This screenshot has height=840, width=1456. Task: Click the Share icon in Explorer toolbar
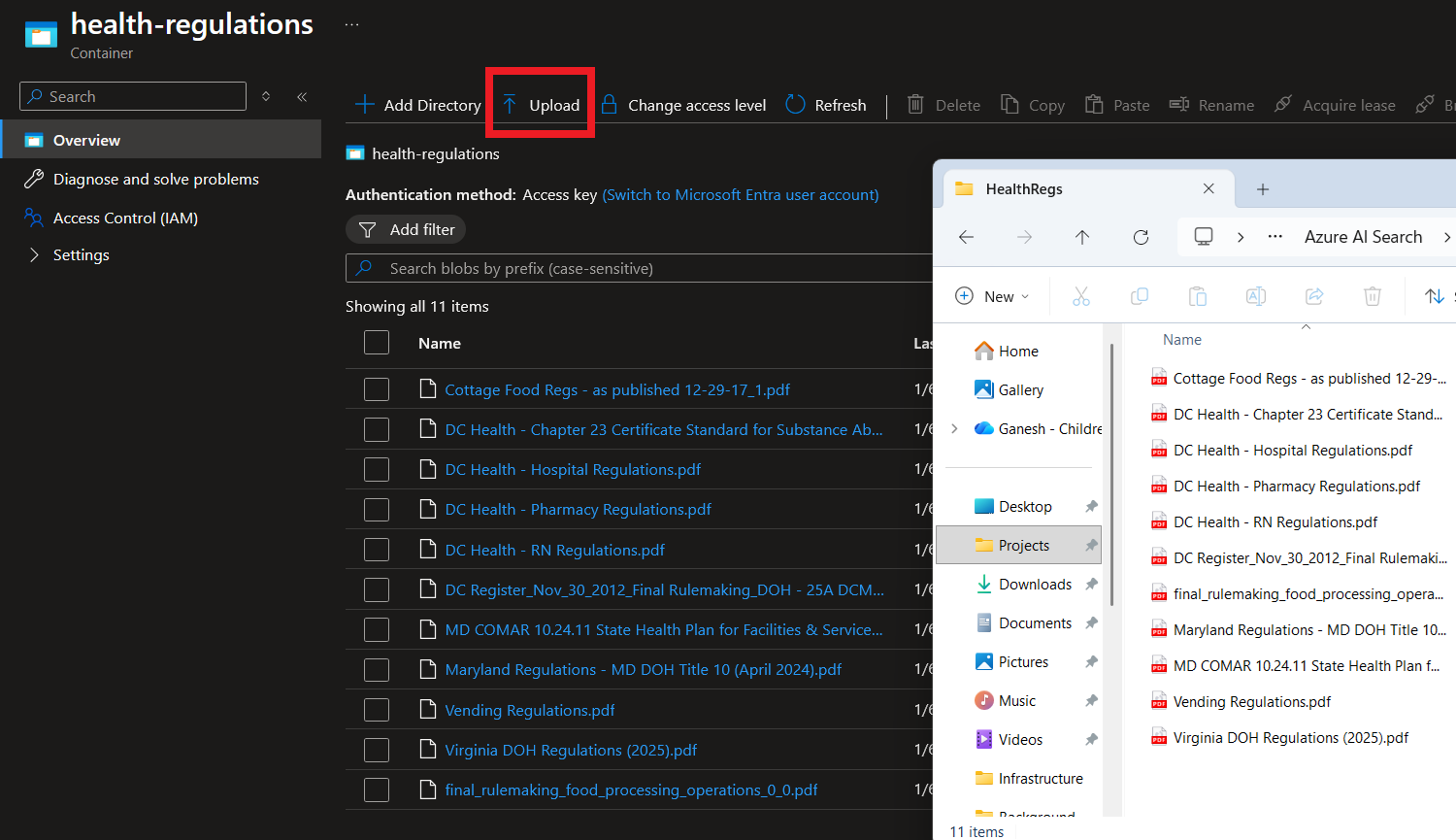tap(1314, 296)
